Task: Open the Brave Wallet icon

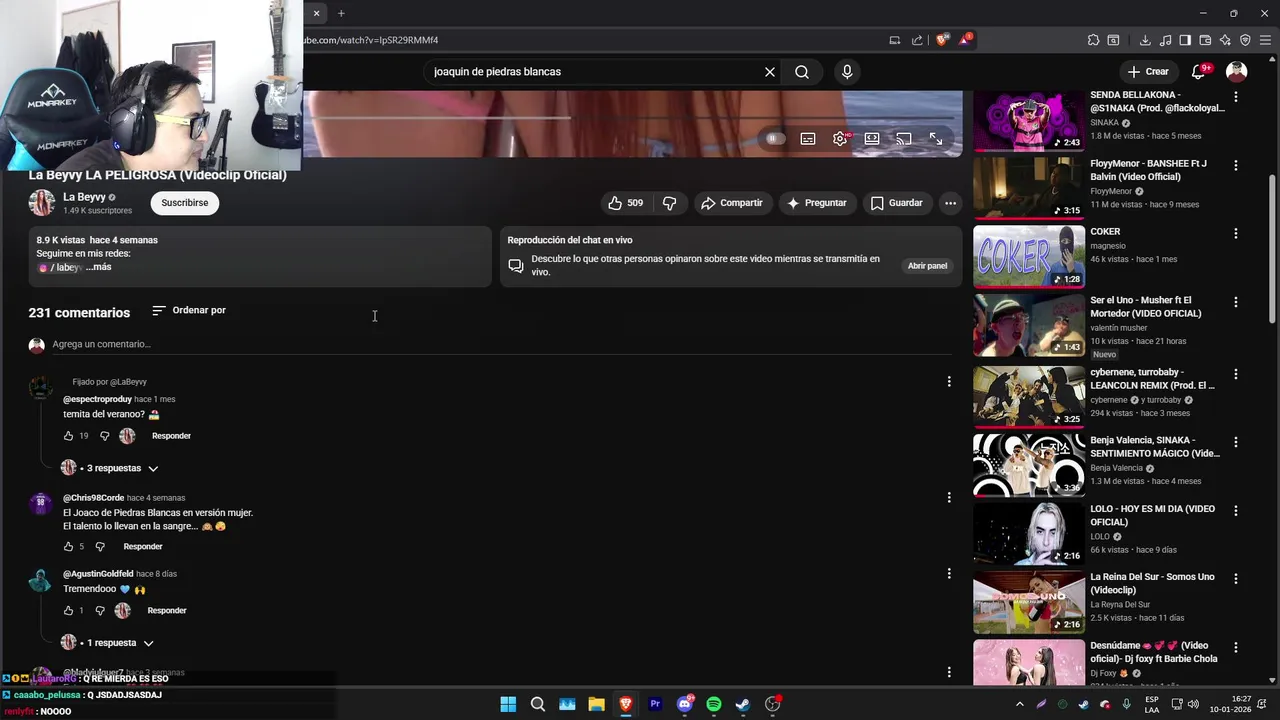Action: click(x=1205, y=40)
